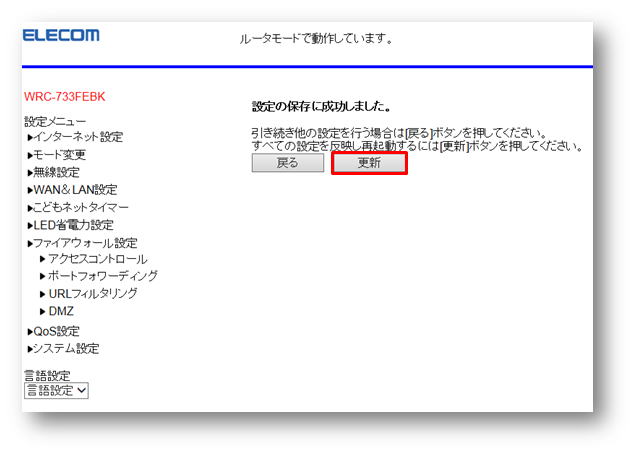Collapse the ファイアウォール設定 section
The image size is (635, 454).
tap(83, 243)
